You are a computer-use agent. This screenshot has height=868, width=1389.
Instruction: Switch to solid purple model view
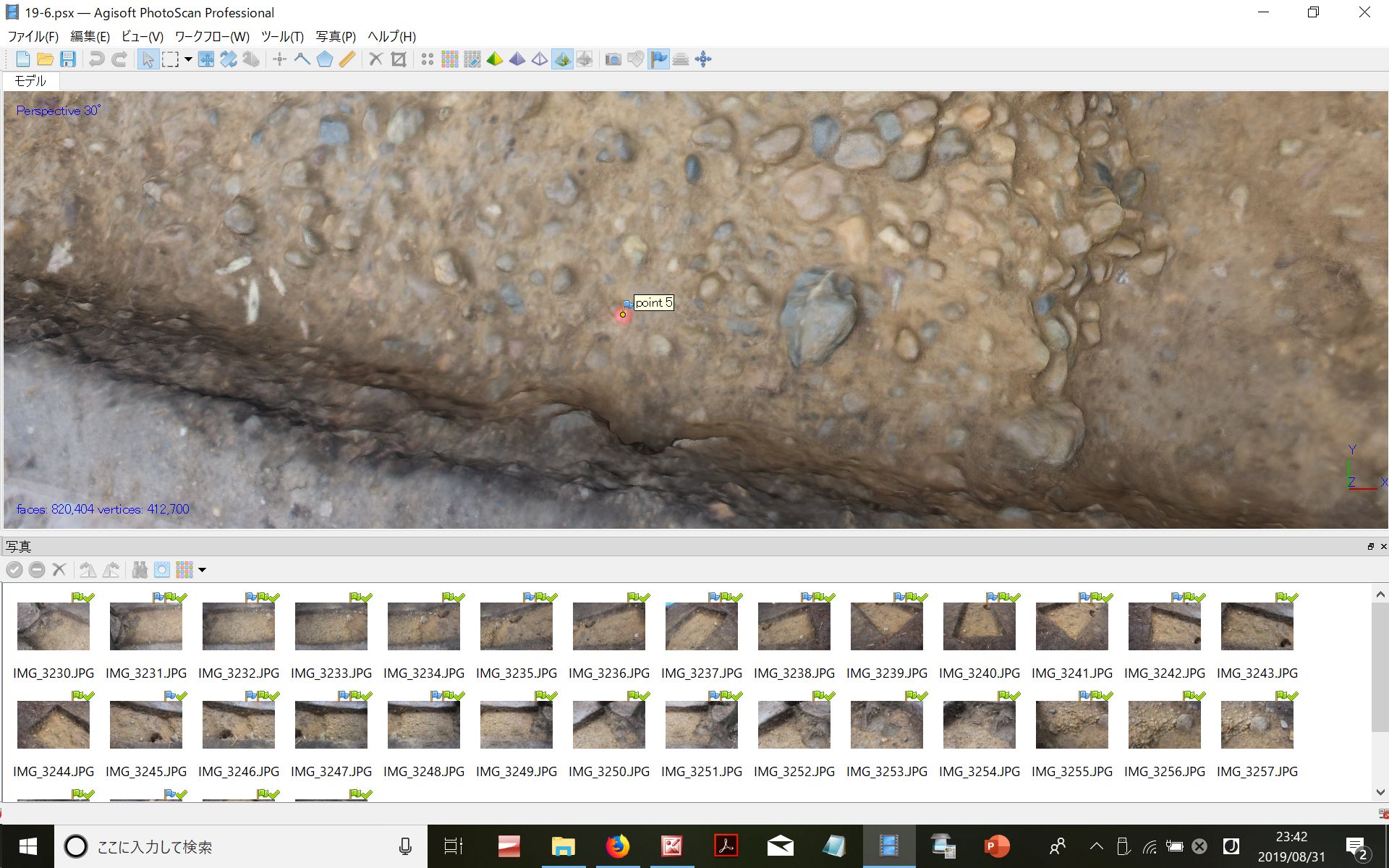point(517,59)
